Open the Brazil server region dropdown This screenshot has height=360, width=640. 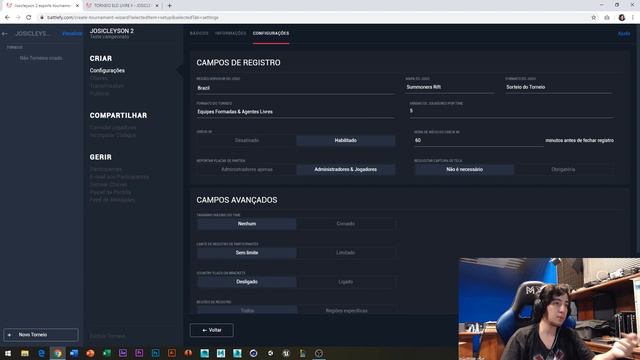[x=295, y=88]
